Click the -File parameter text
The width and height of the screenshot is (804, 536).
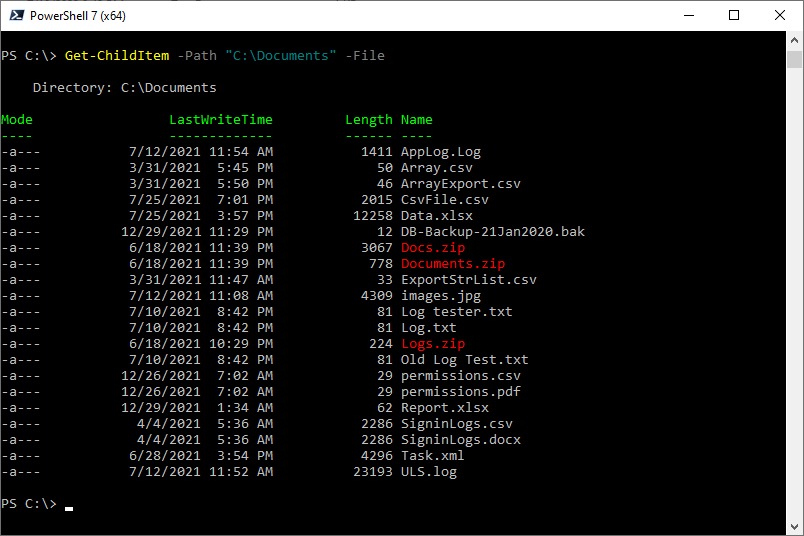click(x=365, y=55)
